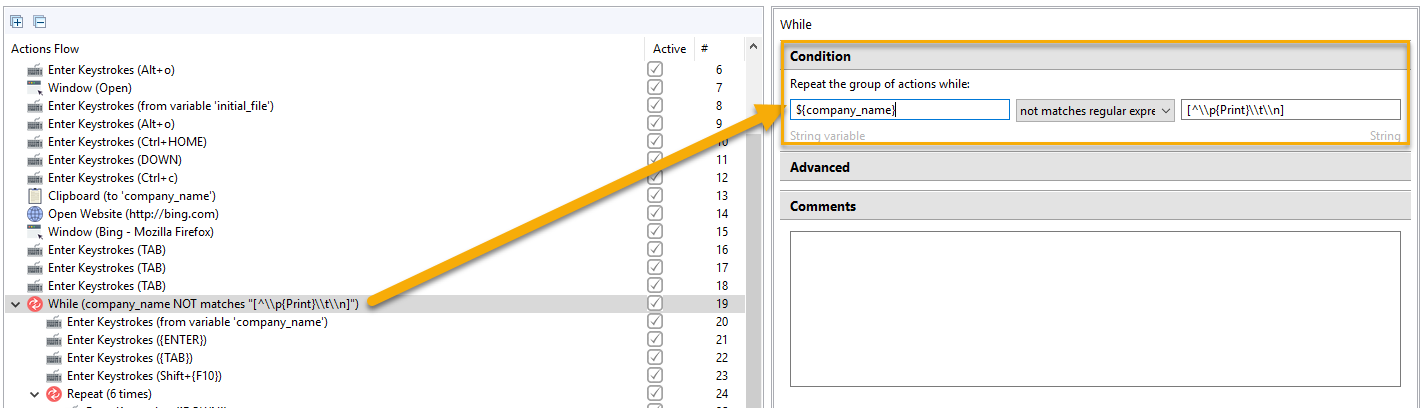Select the Clipboard action icon
Image resolution: width=1427 pixels, height=408 pixels.
point(35,196)
